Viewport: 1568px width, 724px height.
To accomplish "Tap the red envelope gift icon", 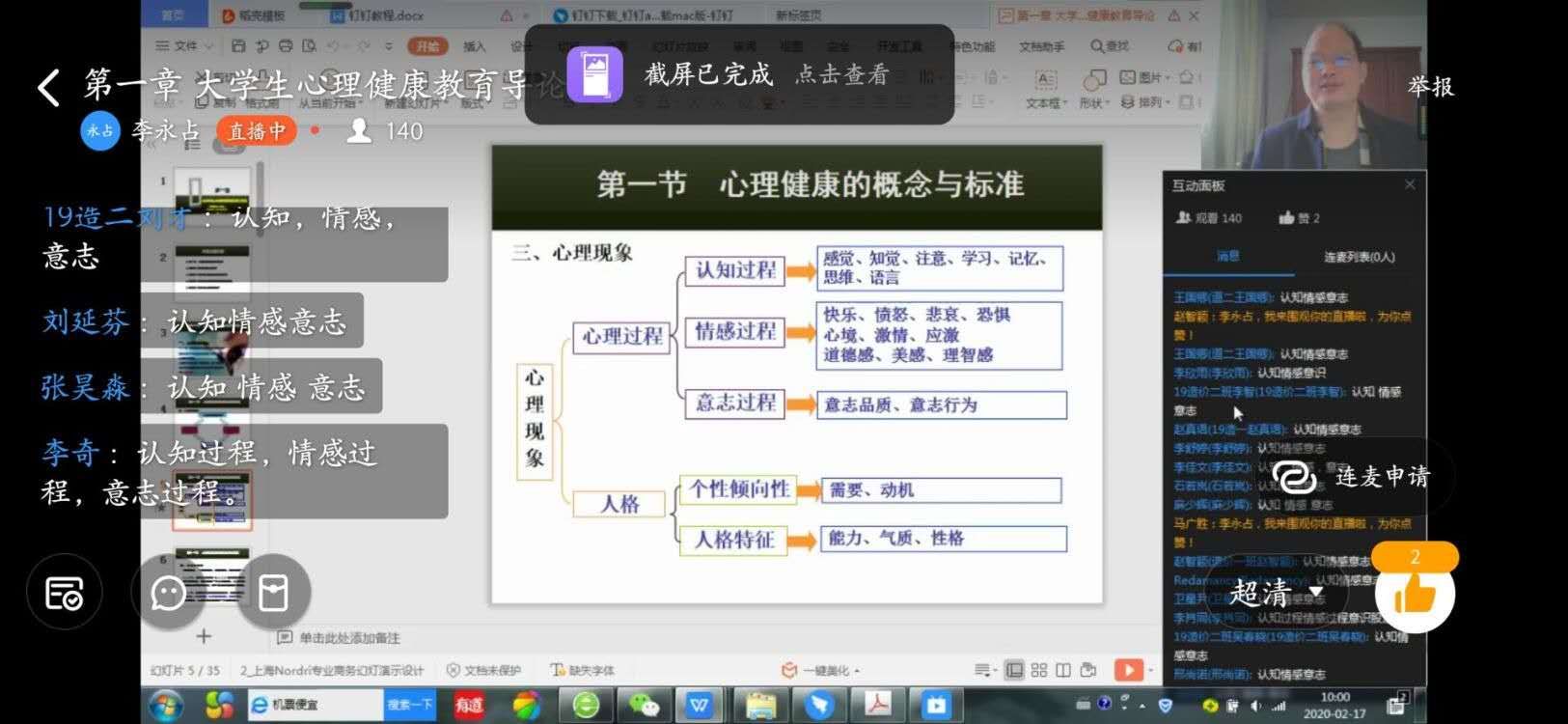I will (x=273, y=593).
